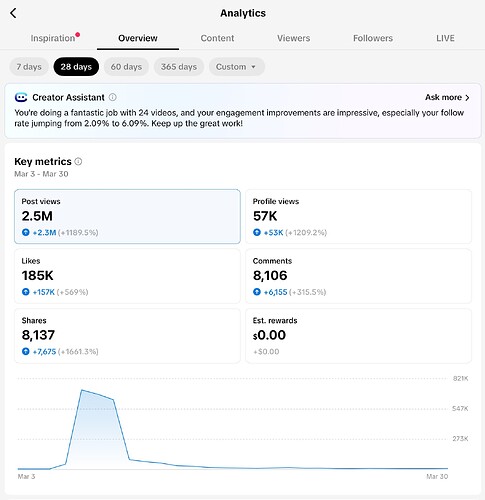Click the peak of the views chart

click(x=82, y=390)
